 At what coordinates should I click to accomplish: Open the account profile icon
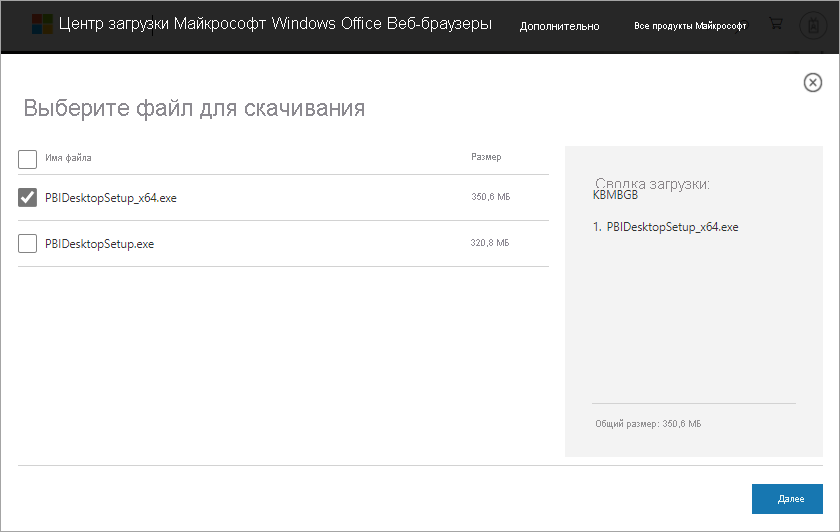tap(813, 25)
